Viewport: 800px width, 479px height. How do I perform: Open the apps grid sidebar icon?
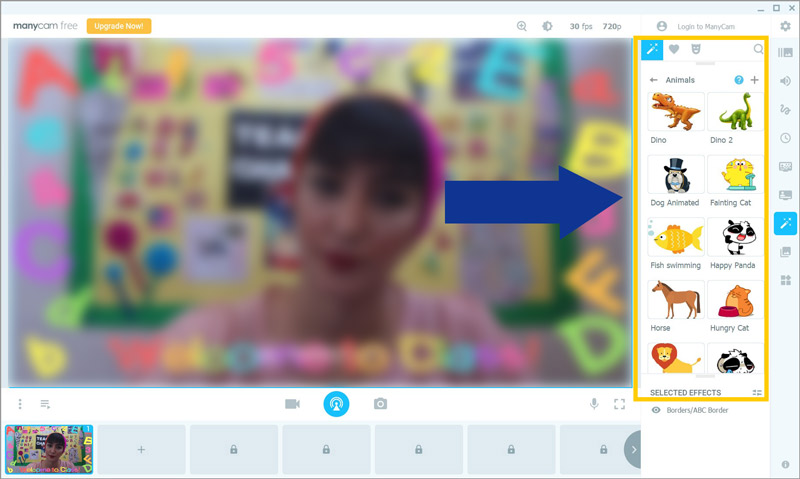coord(785,280)
